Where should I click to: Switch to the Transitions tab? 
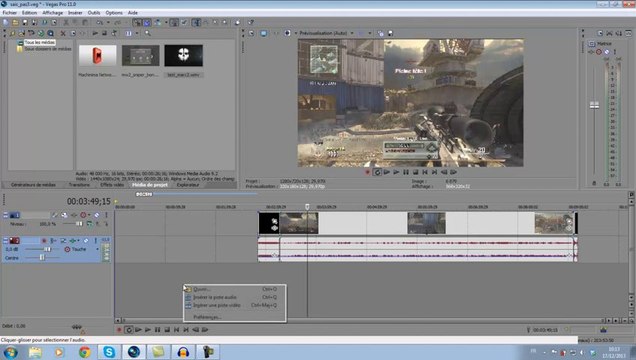click(79, 185)
